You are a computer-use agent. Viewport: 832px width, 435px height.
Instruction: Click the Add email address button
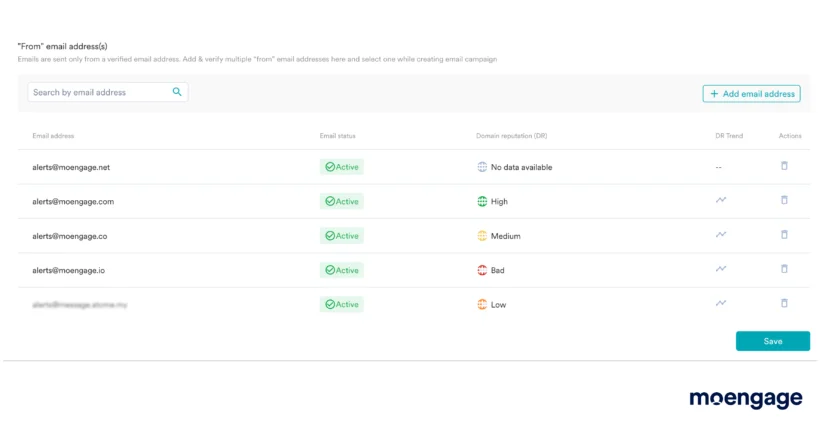coord(751,94)
